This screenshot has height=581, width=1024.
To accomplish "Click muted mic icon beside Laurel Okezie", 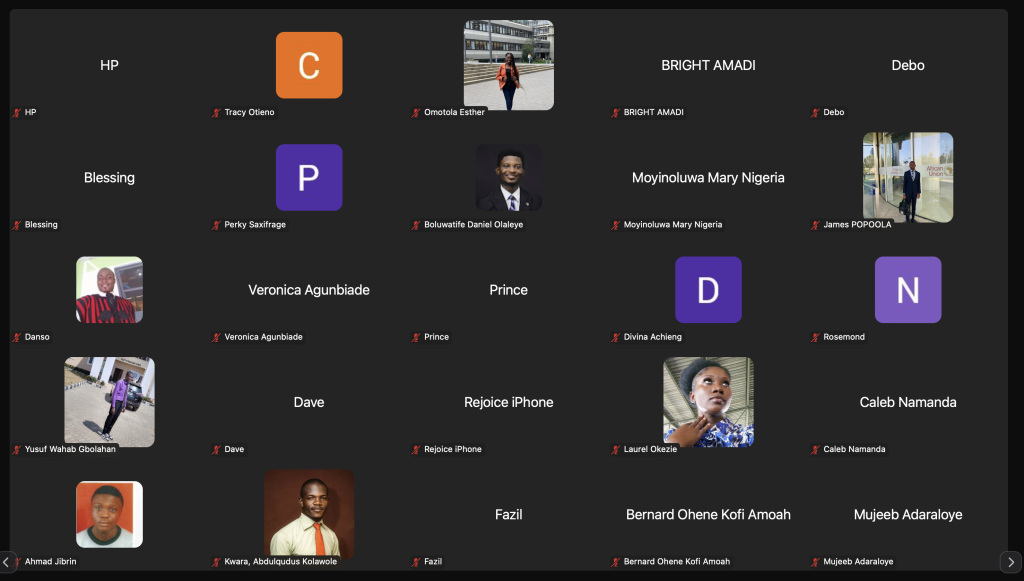I will click(x=616, y=450).
